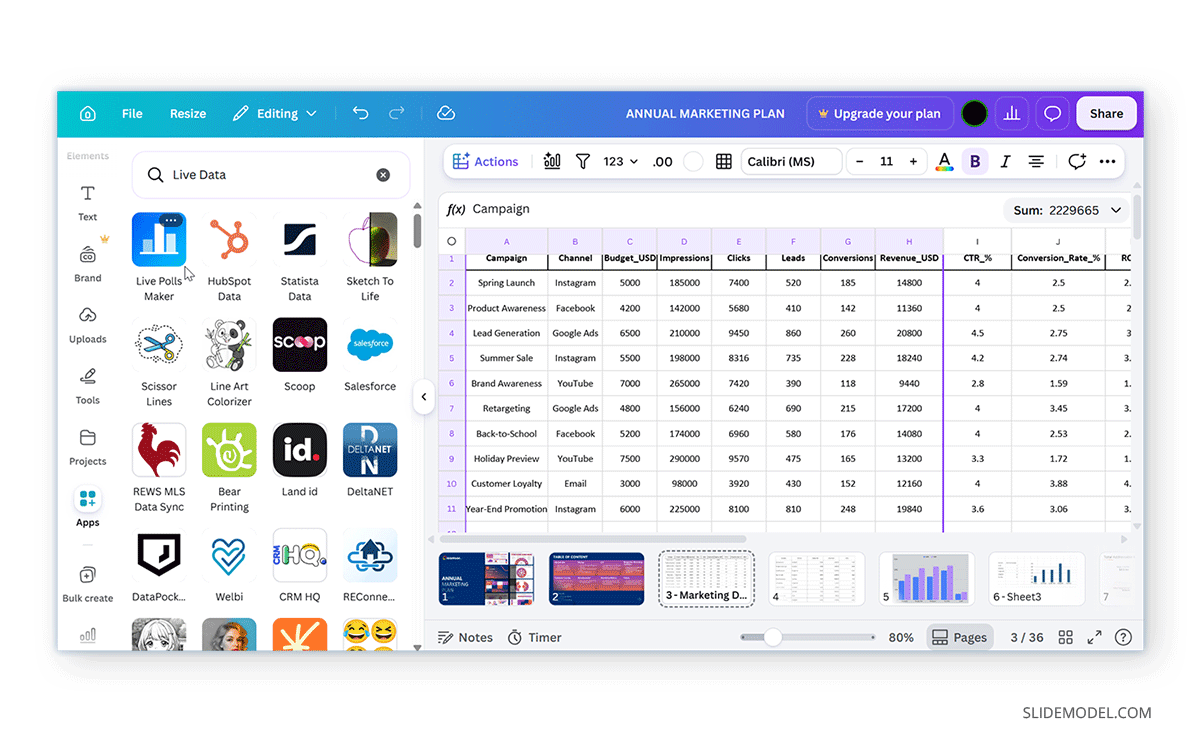Pick the cell fill color circle

693,161
